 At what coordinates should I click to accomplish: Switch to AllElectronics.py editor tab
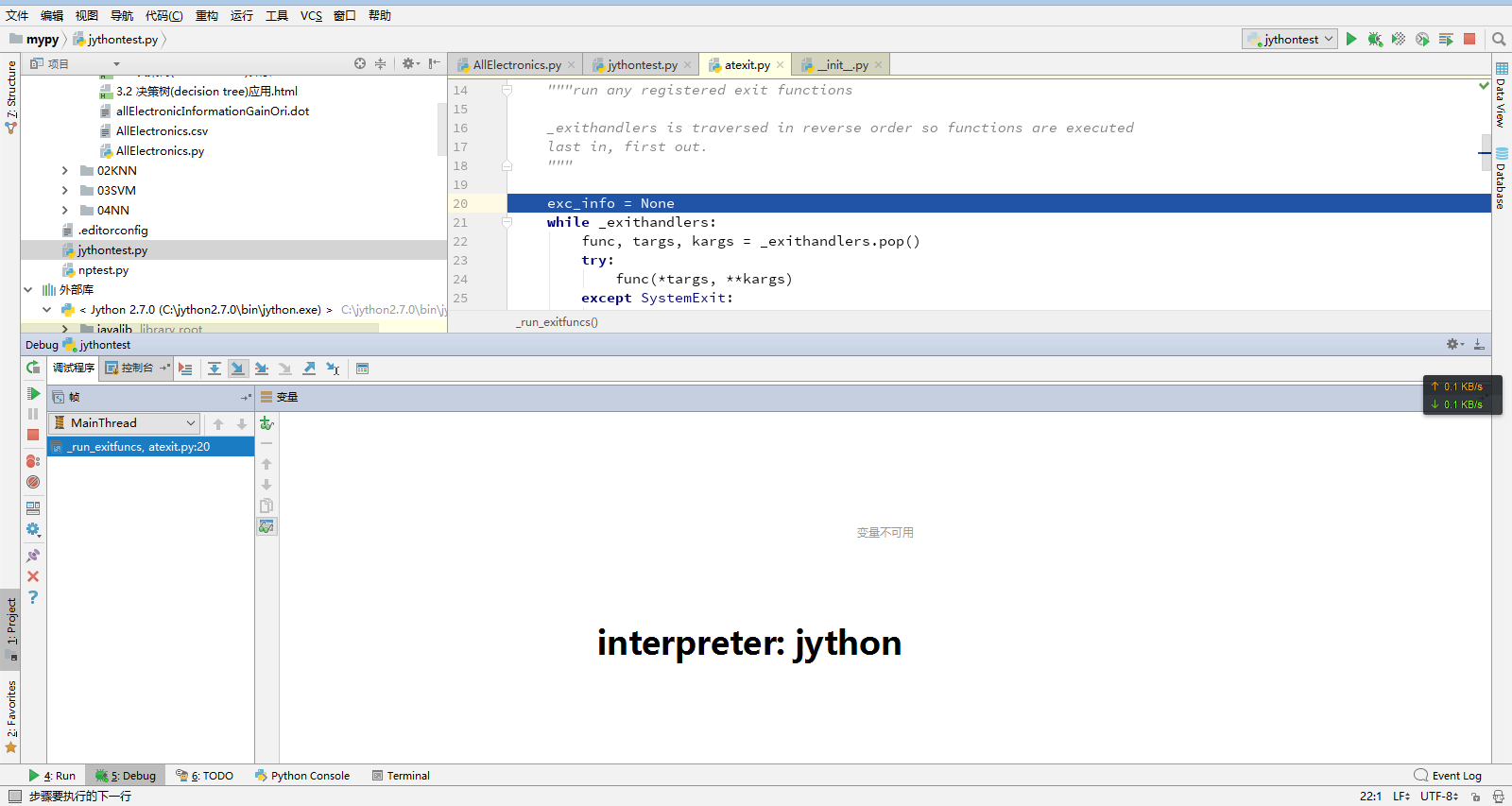(516, 65)
